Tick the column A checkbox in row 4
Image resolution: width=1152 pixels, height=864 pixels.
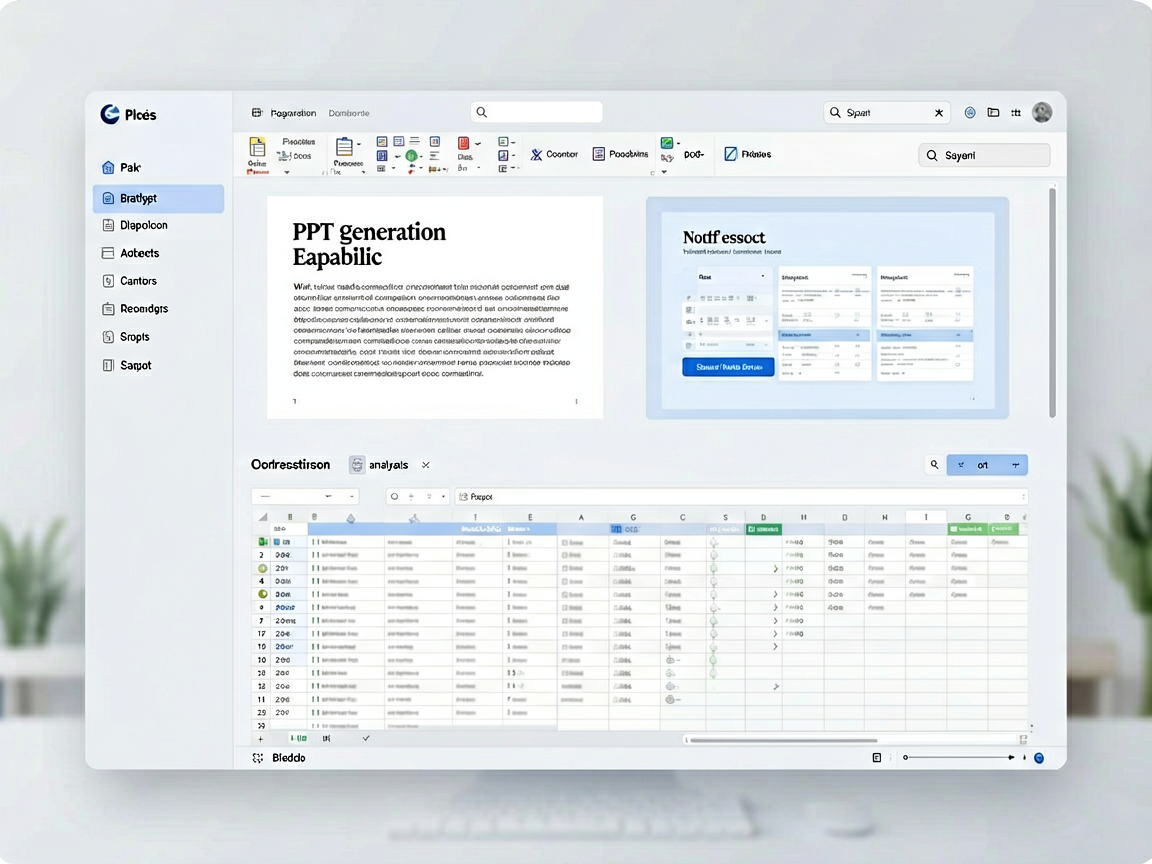(565, 581)
